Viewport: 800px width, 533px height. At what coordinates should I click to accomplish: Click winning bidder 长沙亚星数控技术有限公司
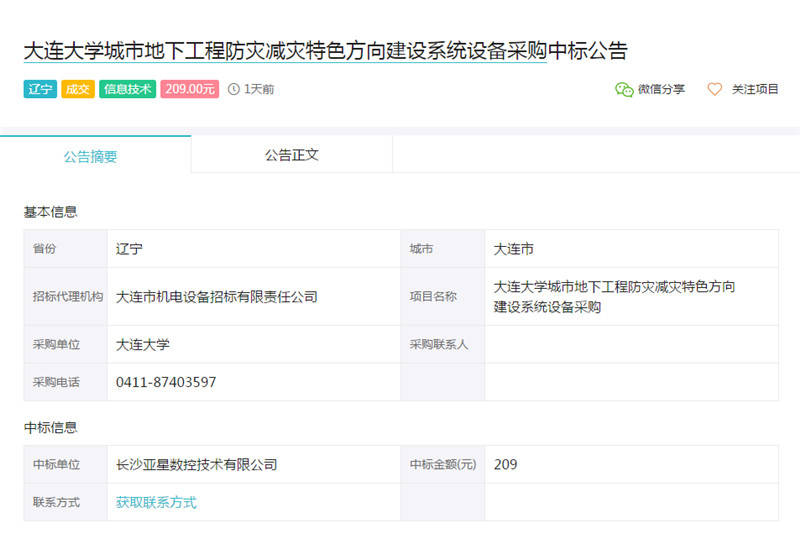coord(197,464)
